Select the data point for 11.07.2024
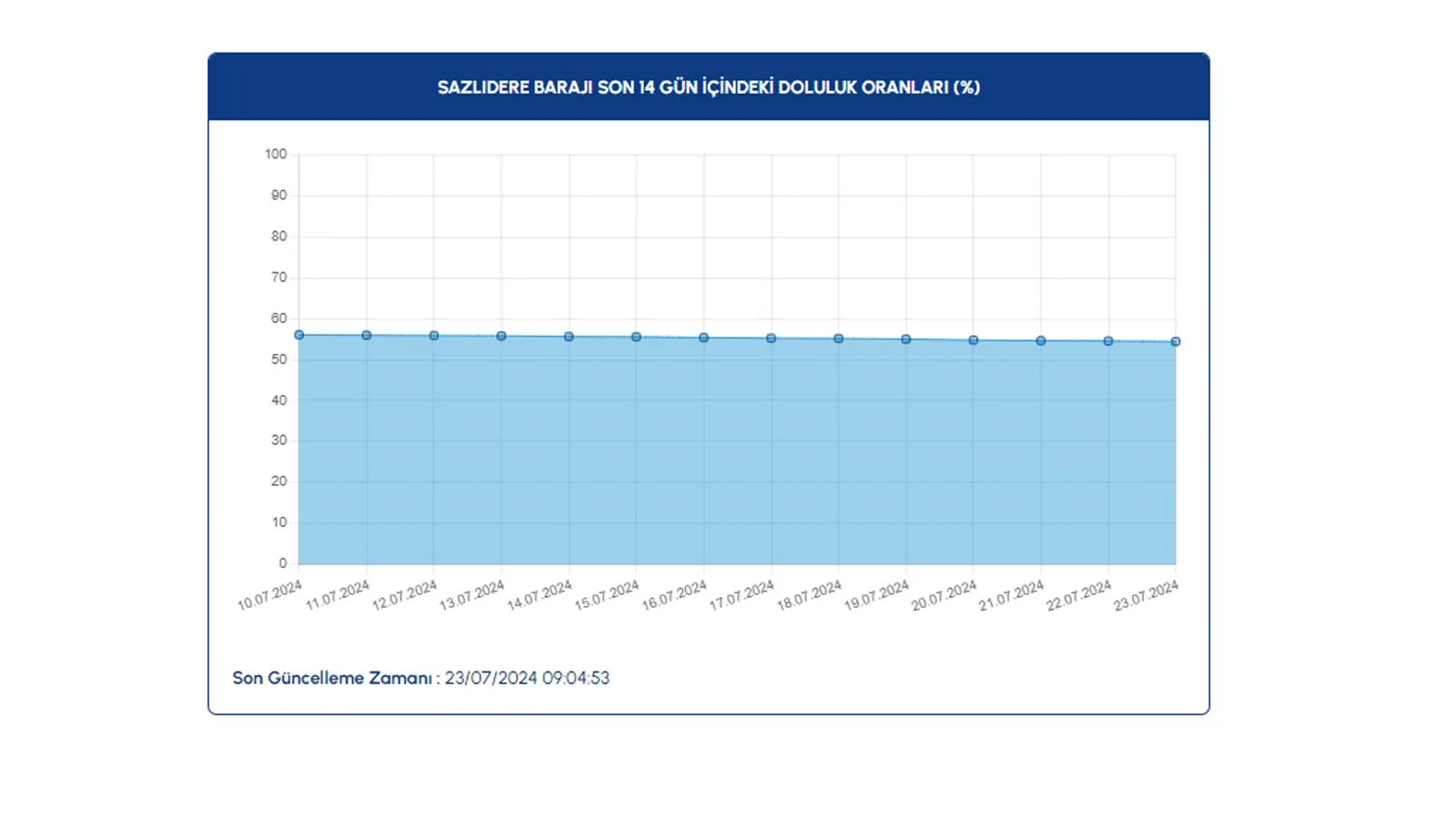 [366, 335]
